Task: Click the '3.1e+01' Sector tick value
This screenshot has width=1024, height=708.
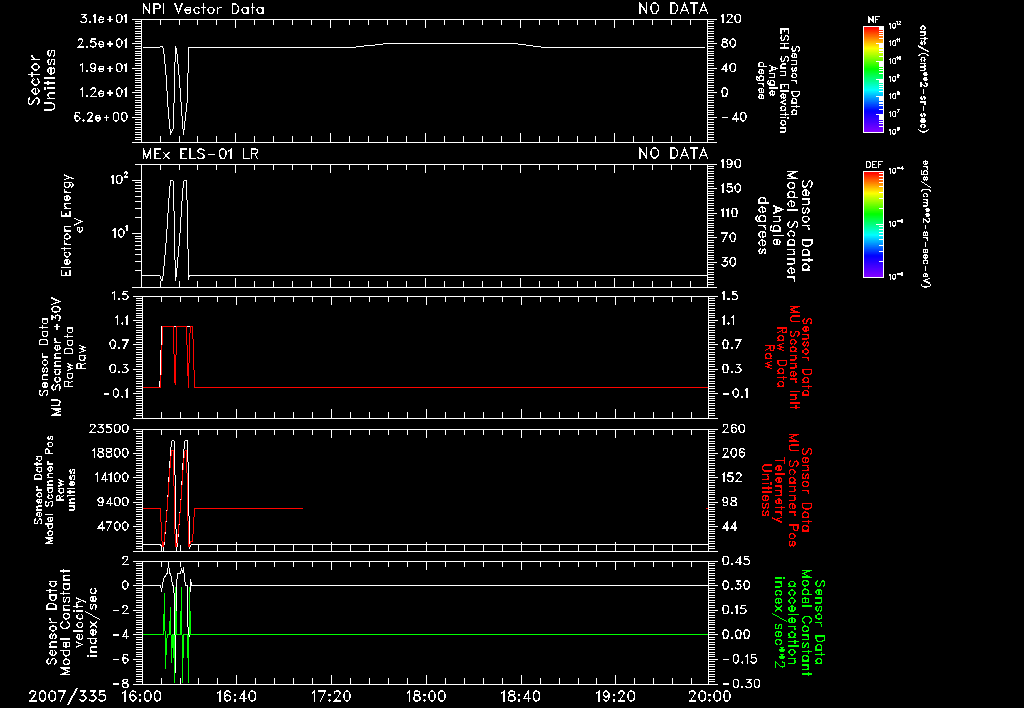Action: pos(104,19)
